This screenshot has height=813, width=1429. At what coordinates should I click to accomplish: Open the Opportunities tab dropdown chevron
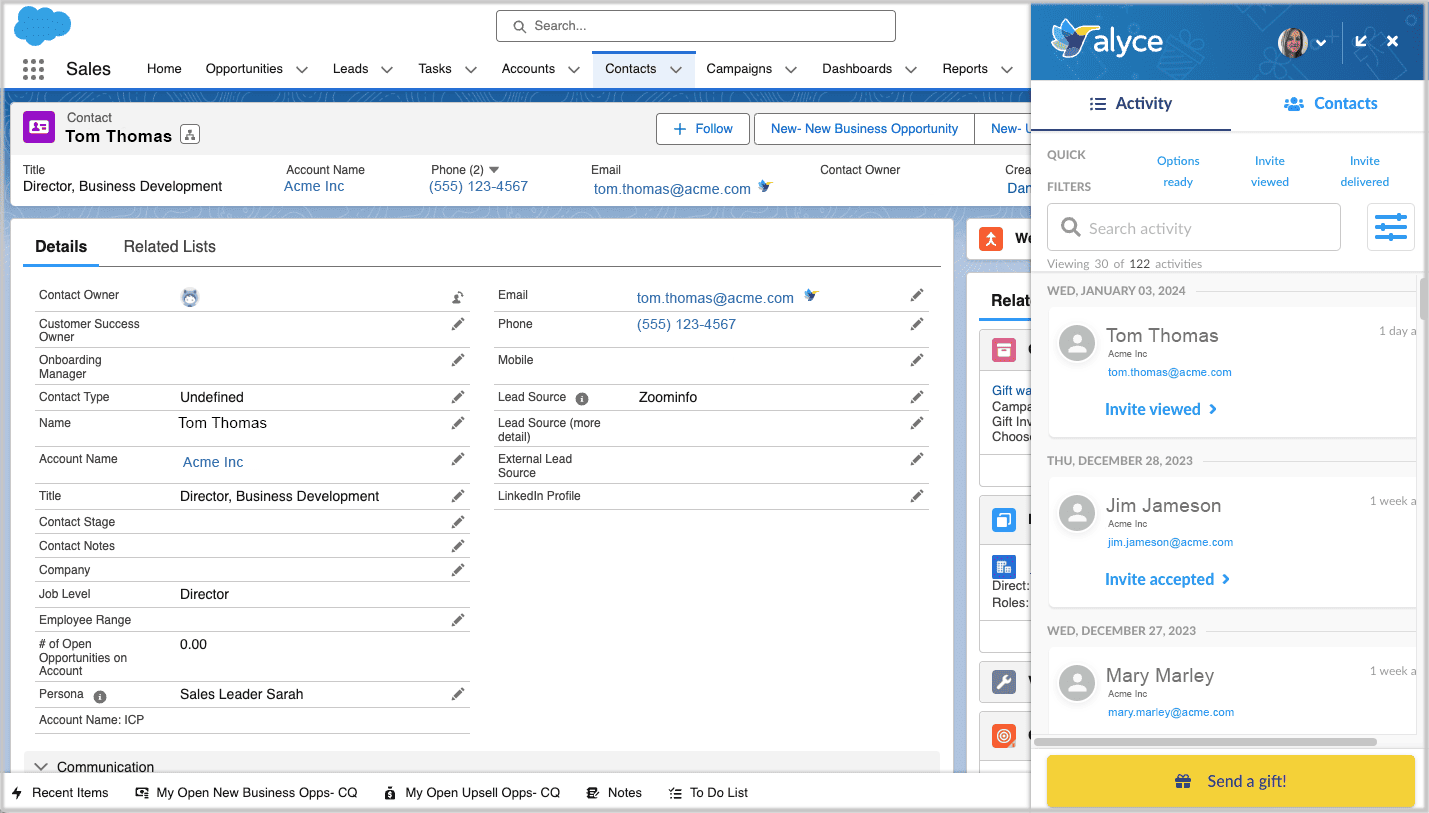[301, 70]
